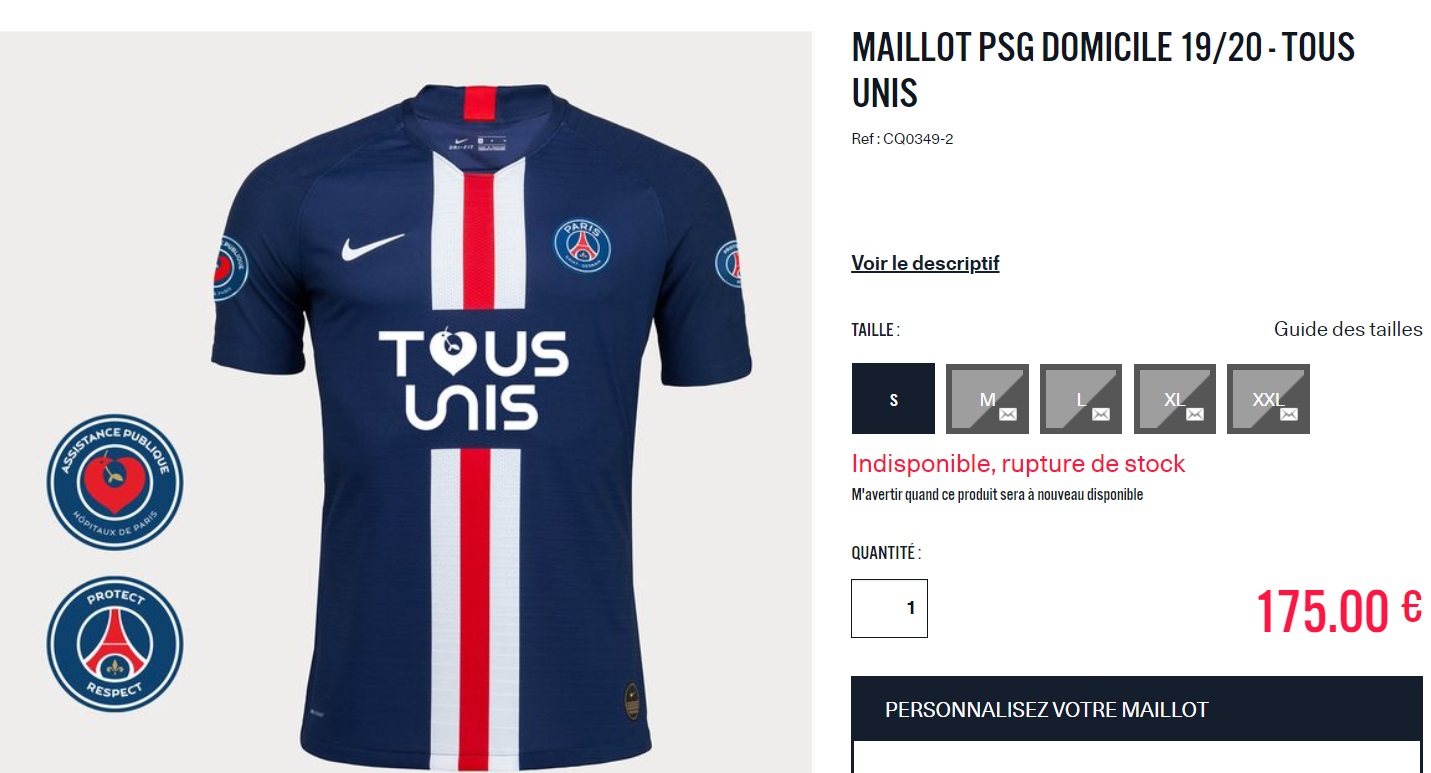Click the main jersey product image
Screen dimensions: 1431x773
[x=480, y=560]
